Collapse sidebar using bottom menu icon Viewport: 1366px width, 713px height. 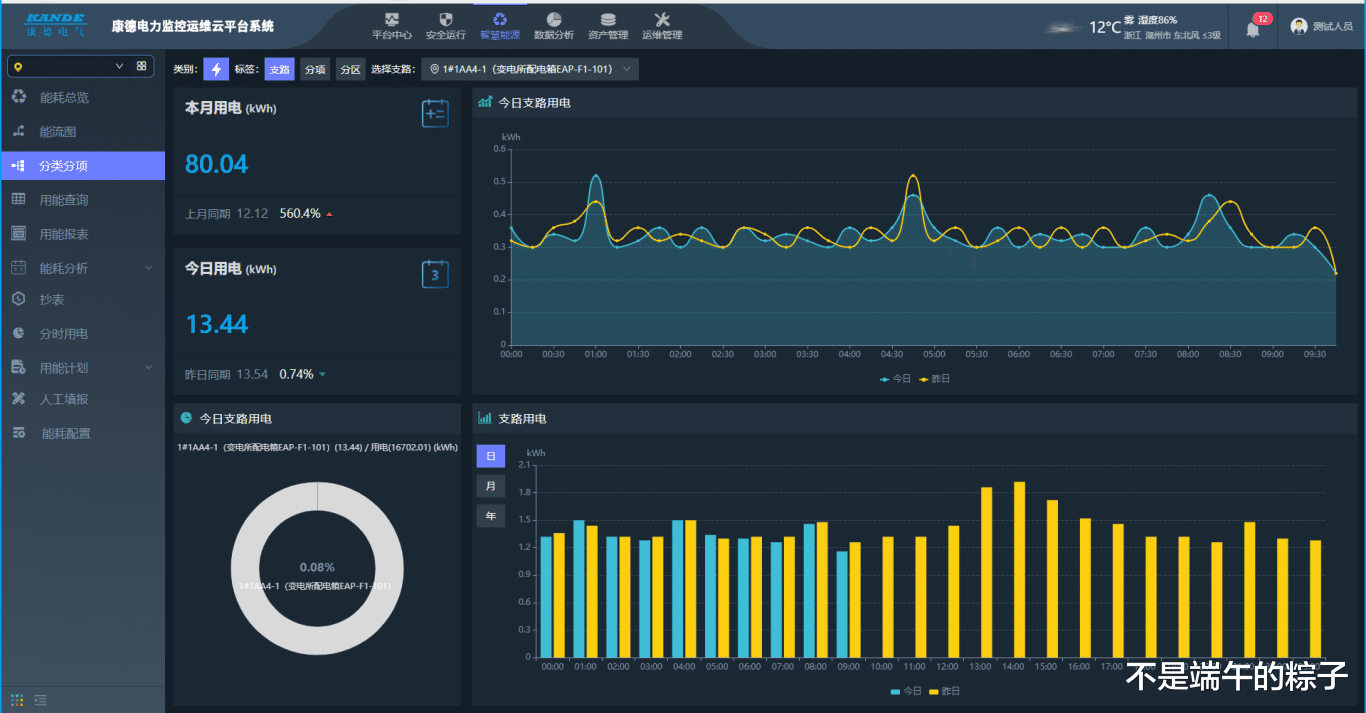pos(41,699)
